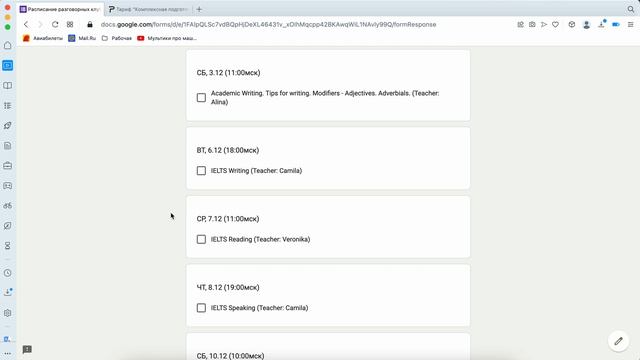Click the СБ, 3.12 (11:00мск) heading
This screenshot has width=640, height=360.
click(229, 73)
